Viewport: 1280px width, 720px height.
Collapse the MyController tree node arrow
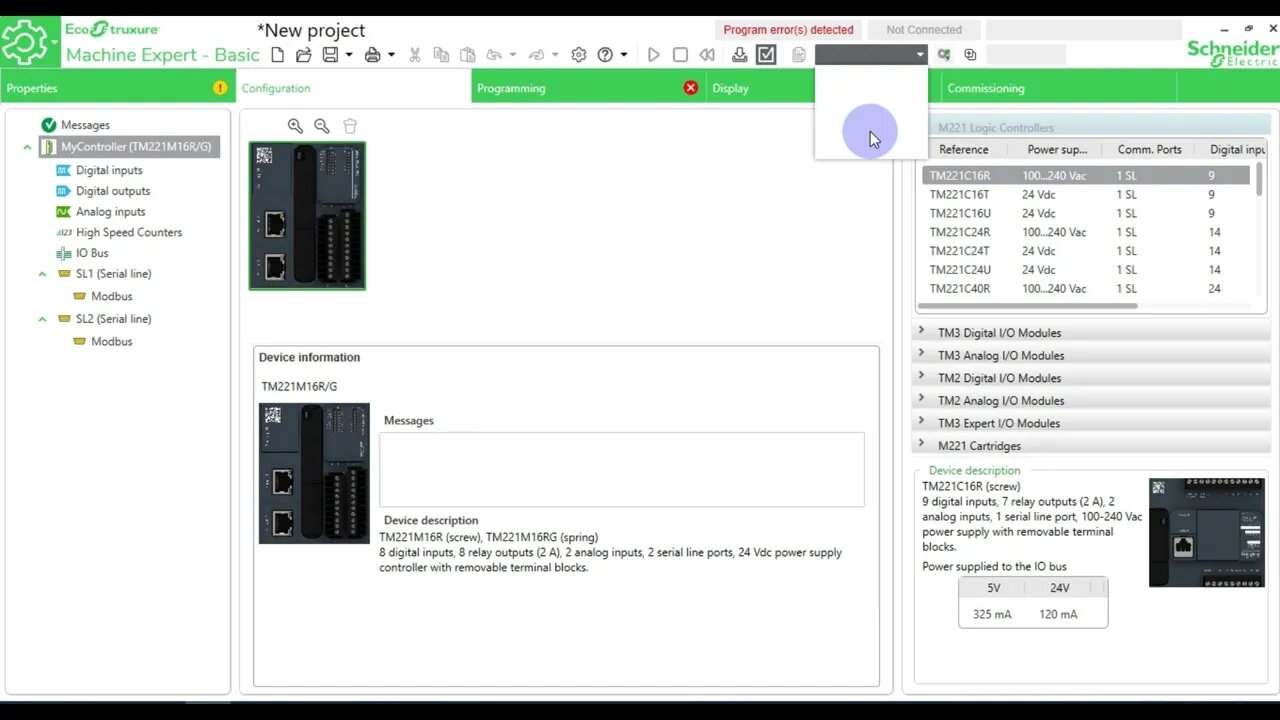(x=27, y=147)
